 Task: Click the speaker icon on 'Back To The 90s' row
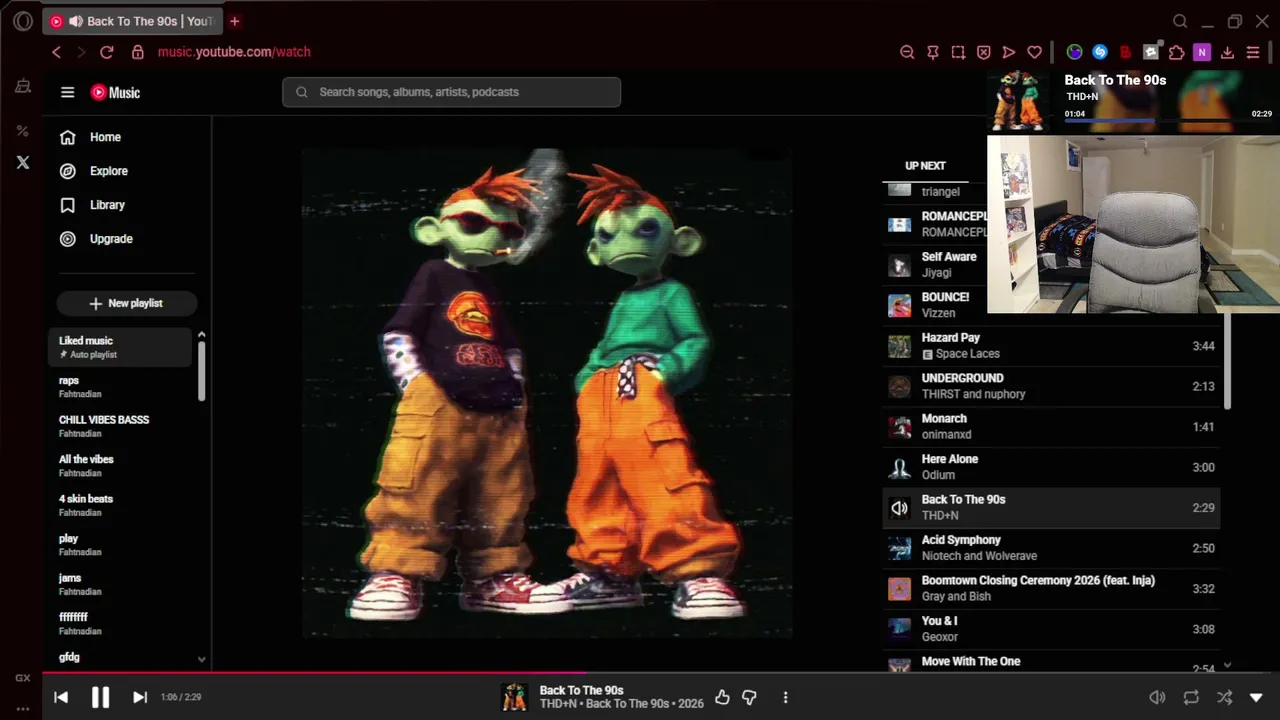click(x=900, y=508)
